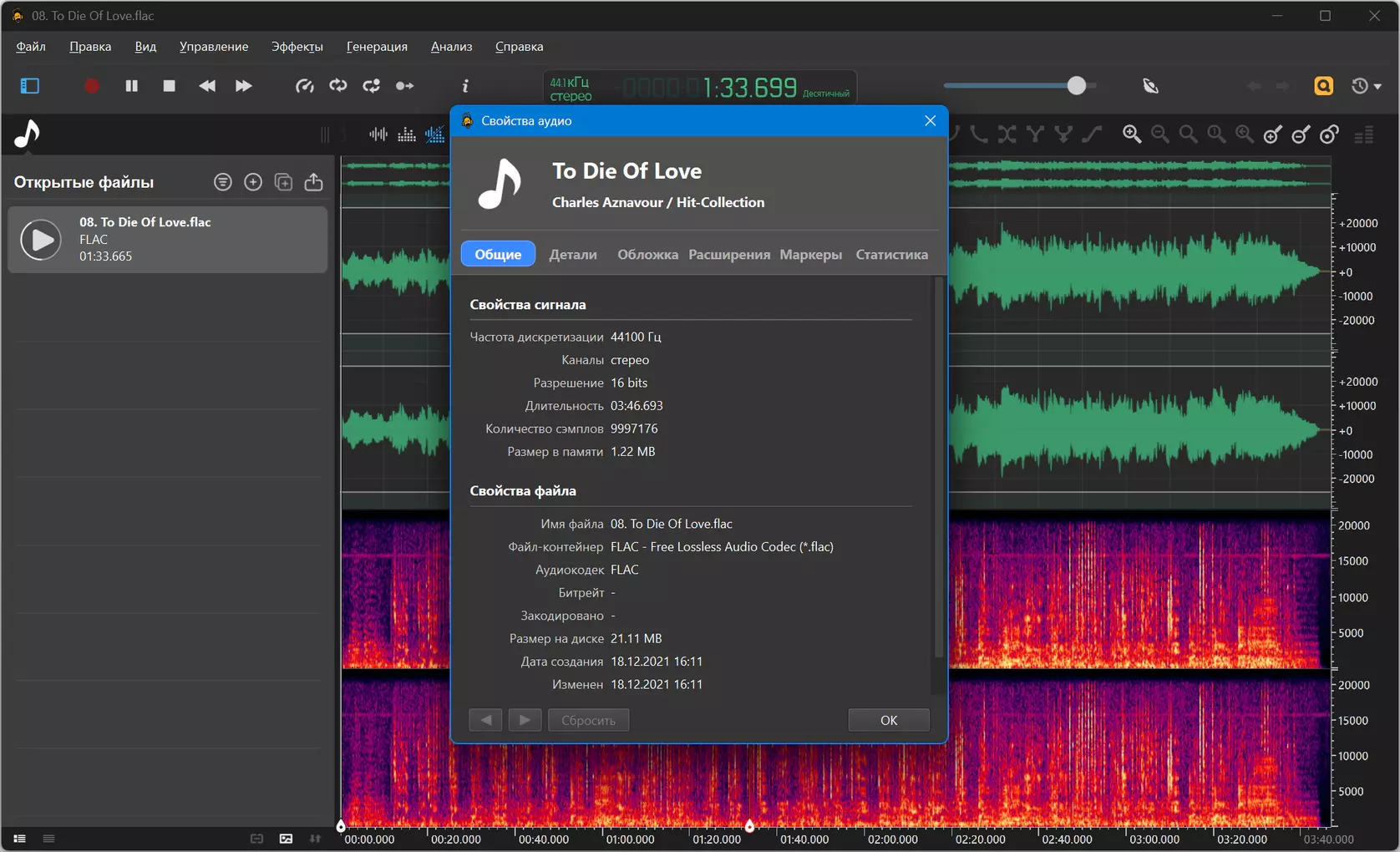Toggle loop playback in the toolbar
The width and height of the screenshot is (1400, 852).
338,86
